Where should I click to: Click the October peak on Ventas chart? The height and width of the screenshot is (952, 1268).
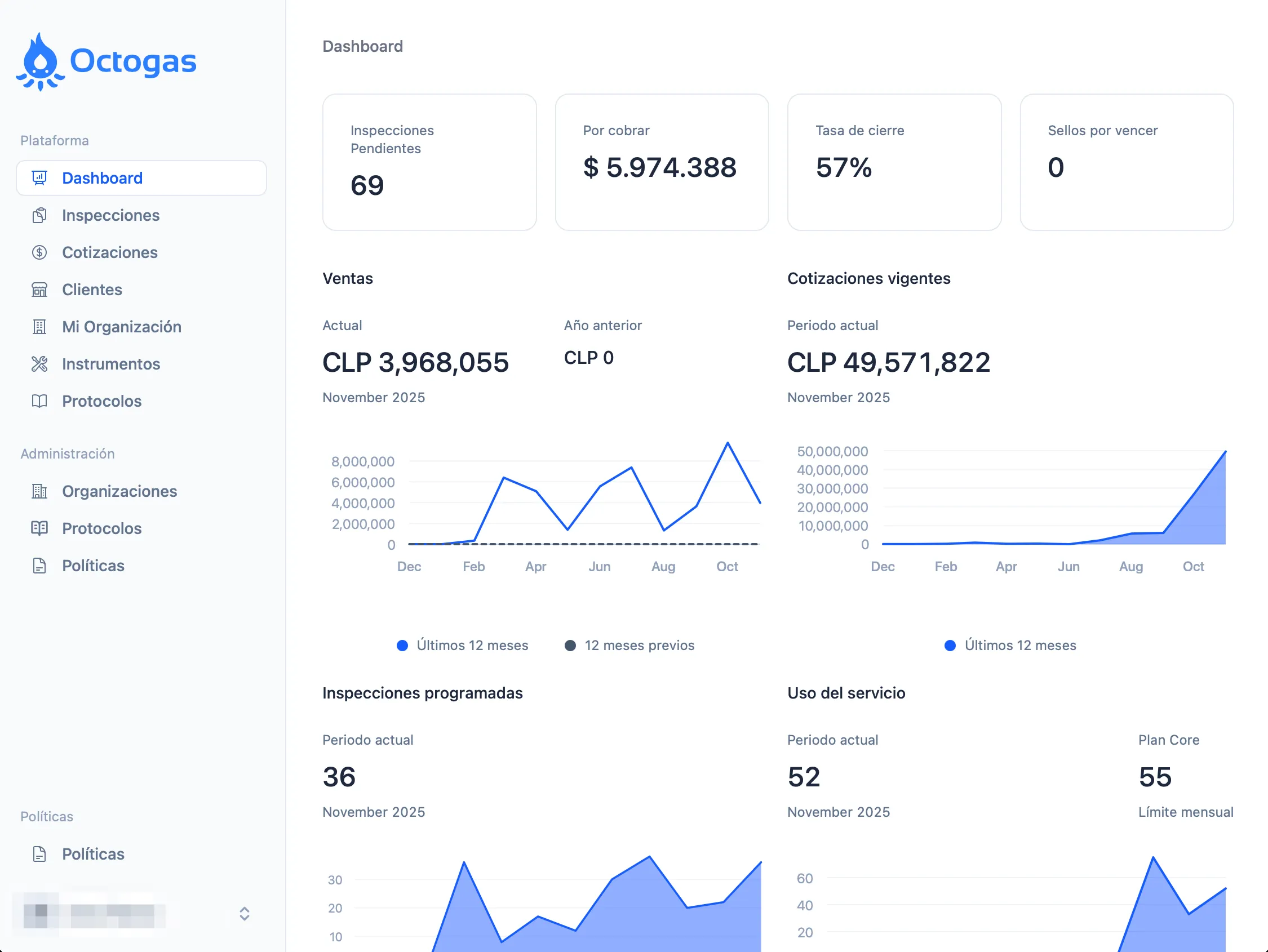pos(728,443)
